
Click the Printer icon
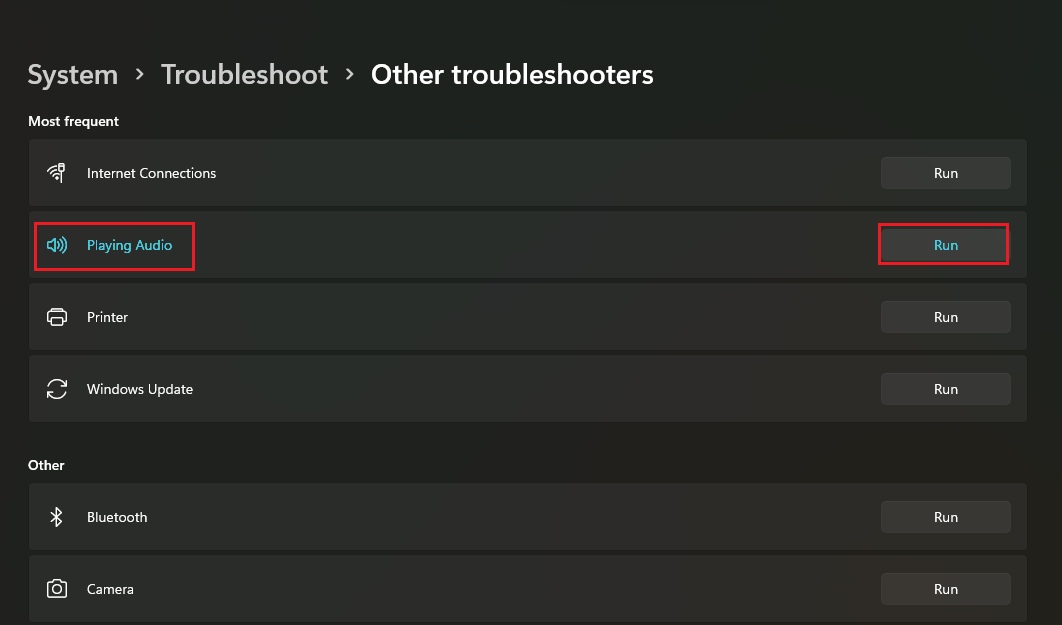(56, 317)
